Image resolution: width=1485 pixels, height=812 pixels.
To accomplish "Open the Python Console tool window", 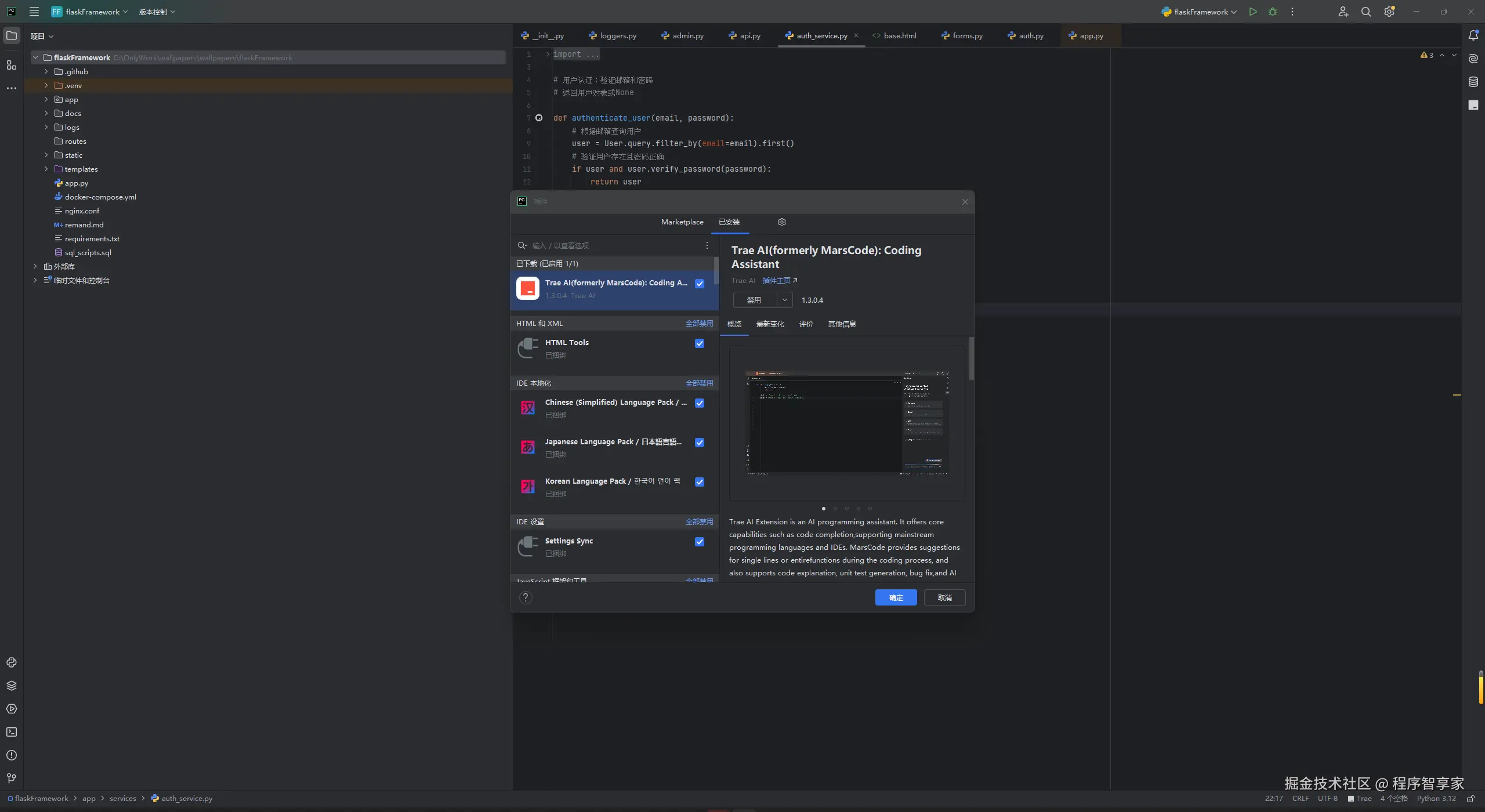I will point(12,662).
